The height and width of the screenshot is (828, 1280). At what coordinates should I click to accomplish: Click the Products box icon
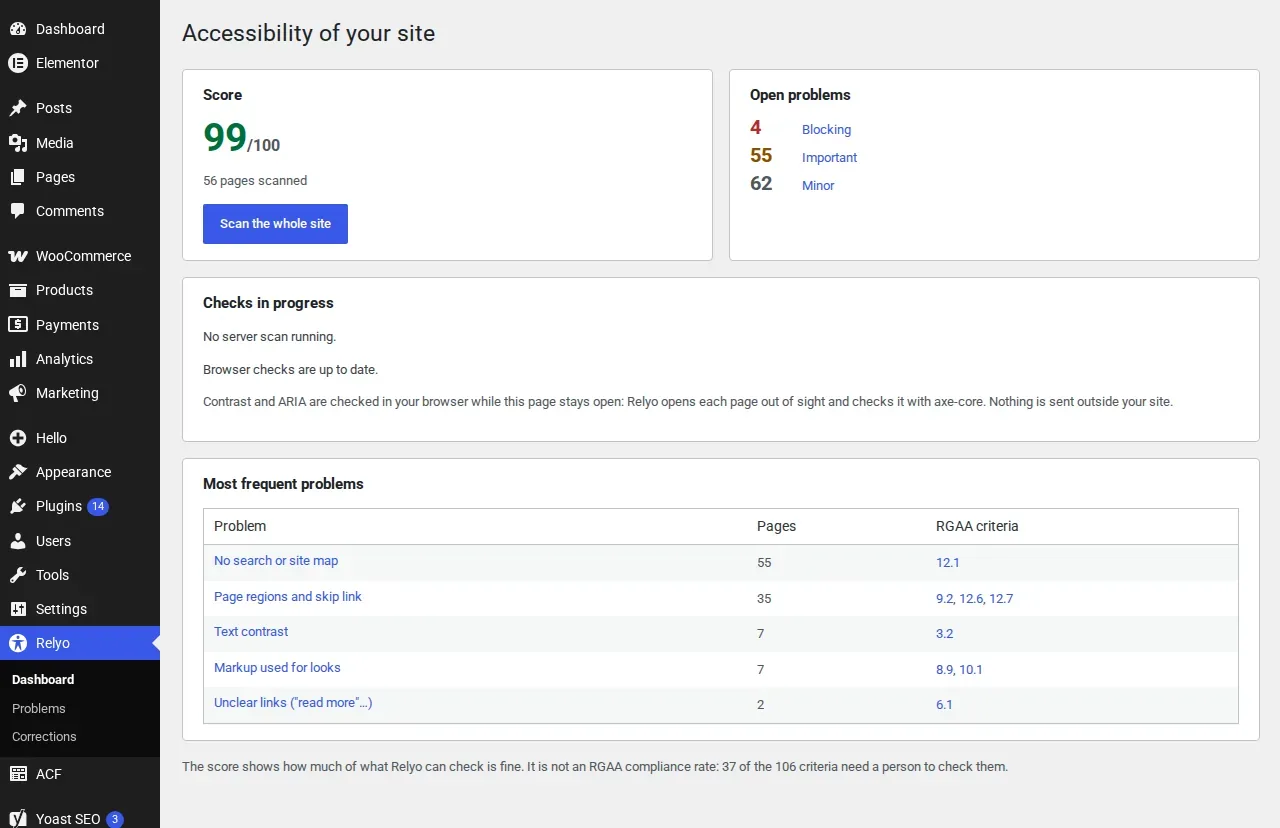[x=18, y=290]
